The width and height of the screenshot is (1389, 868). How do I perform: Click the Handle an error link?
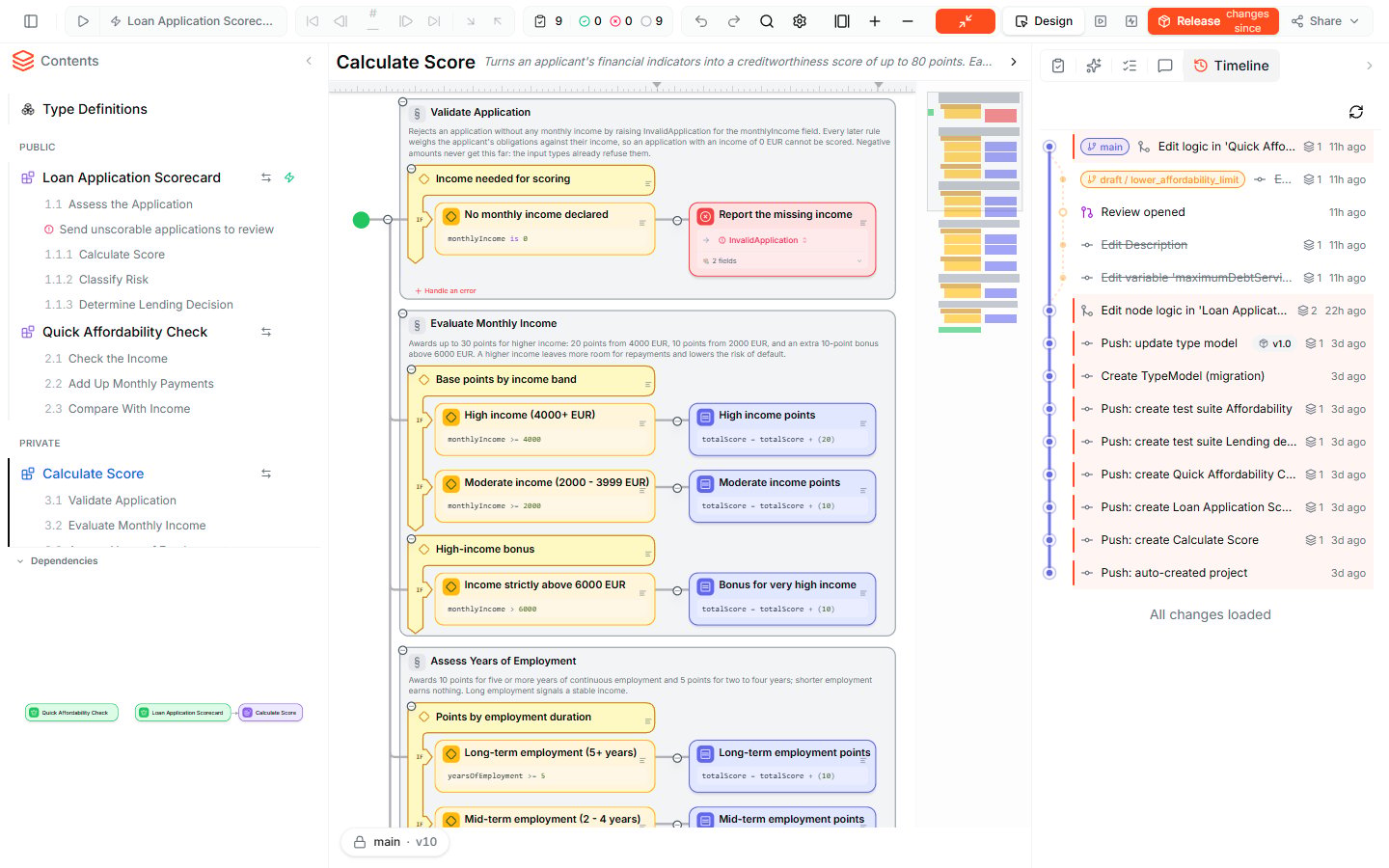pyautogui.click(x=446, y=290)
